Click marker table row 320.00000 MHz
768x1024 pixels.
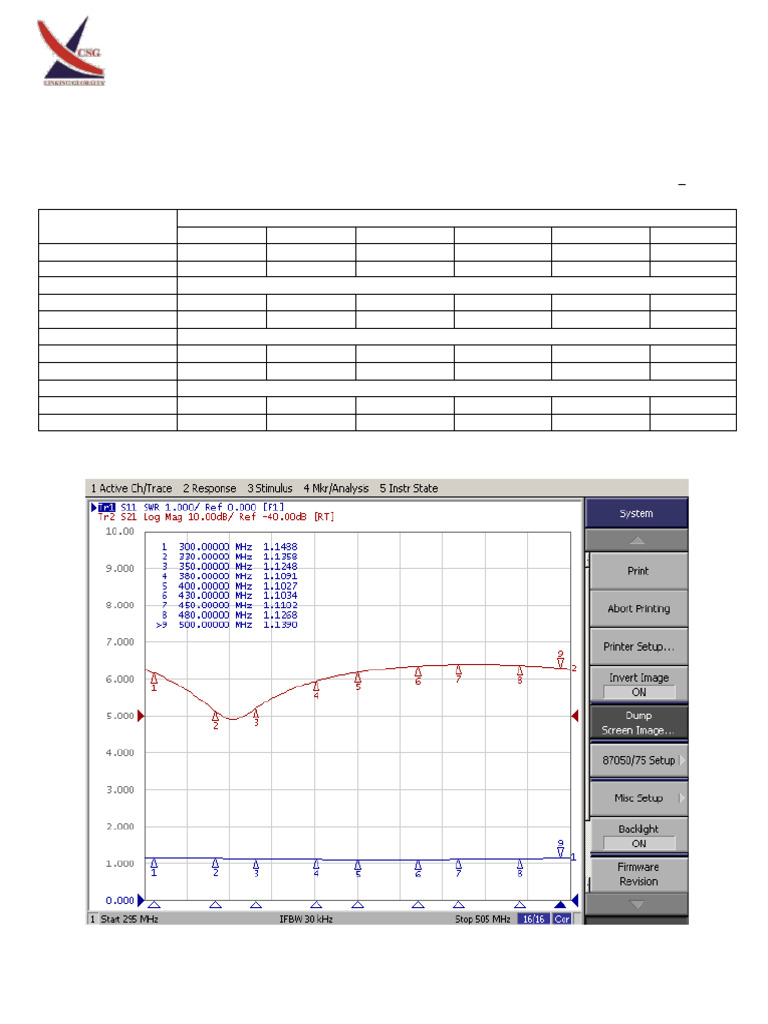tap(229, 556)
